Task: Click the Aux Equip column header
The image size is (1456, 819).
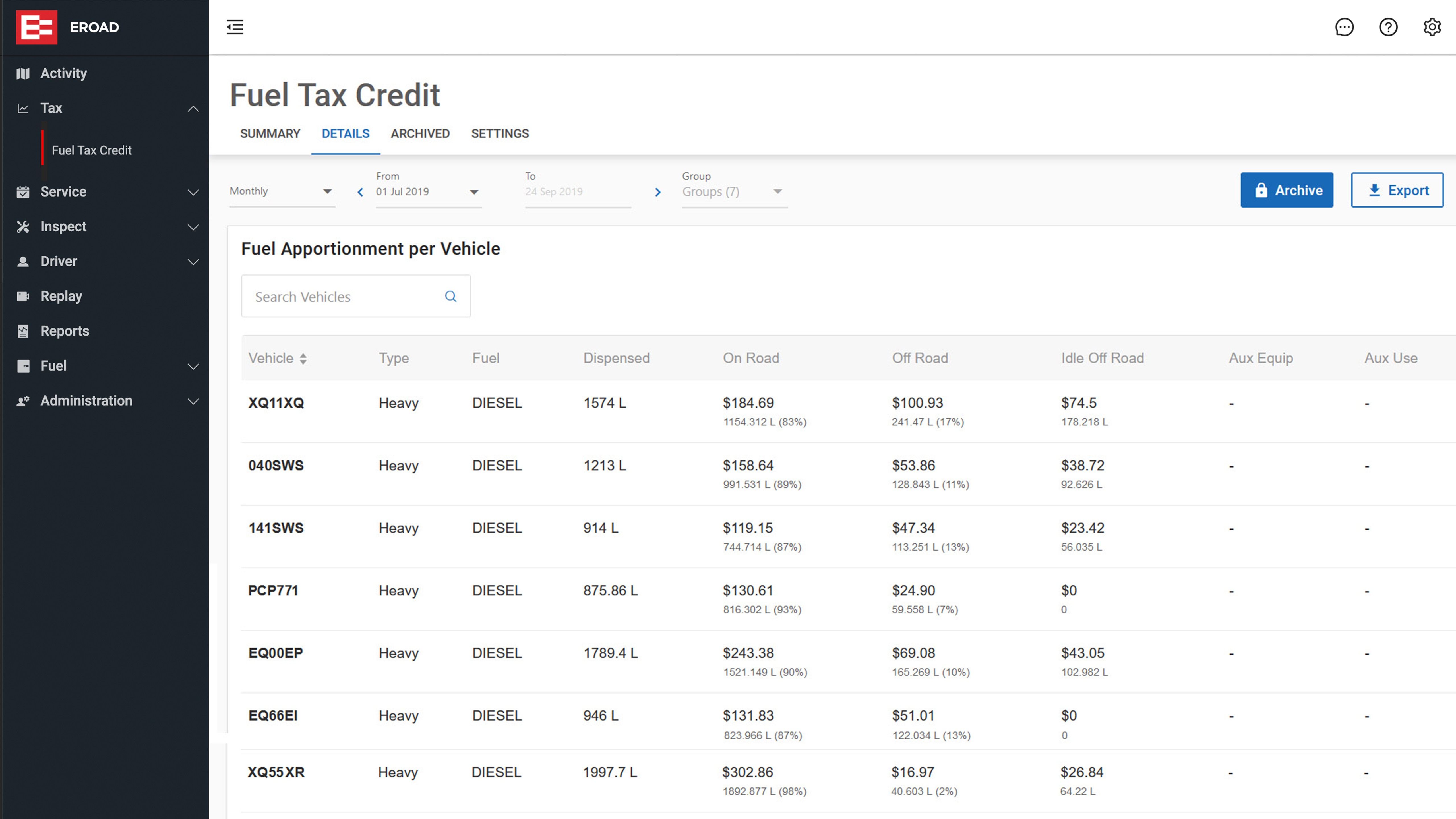Action: pyautogui.click(x=1260, y=358)
